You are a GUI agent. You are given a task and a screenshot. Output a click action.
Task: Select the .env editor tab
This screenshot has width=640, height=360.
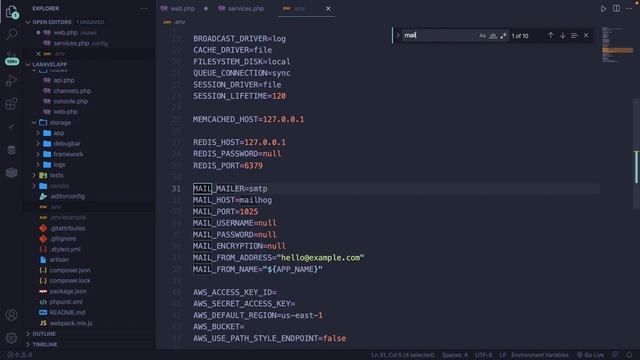point(299,9)
